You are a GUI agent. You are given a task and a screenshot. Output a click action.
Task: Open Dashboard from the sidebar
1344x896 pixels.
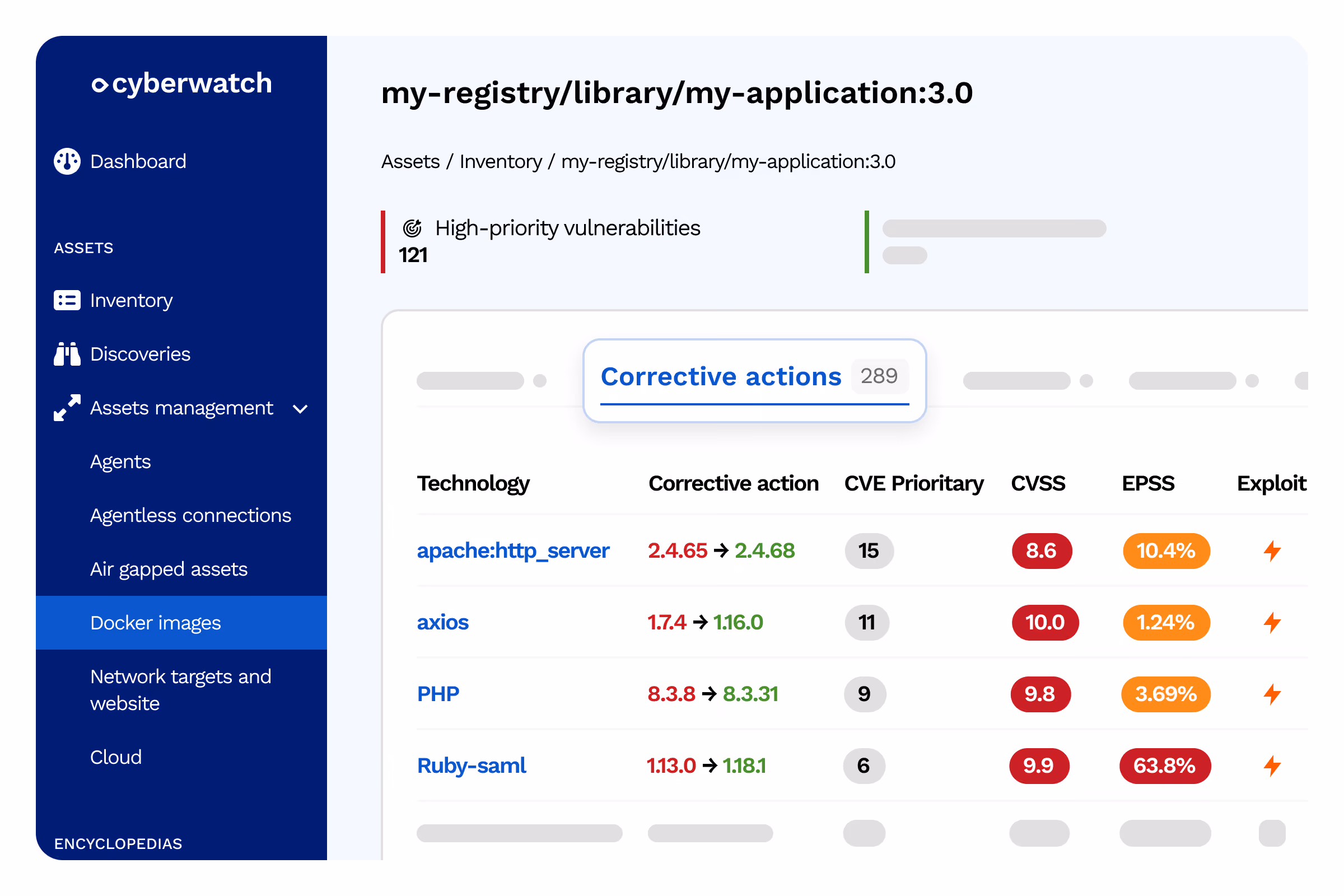[x=138, y=161]
